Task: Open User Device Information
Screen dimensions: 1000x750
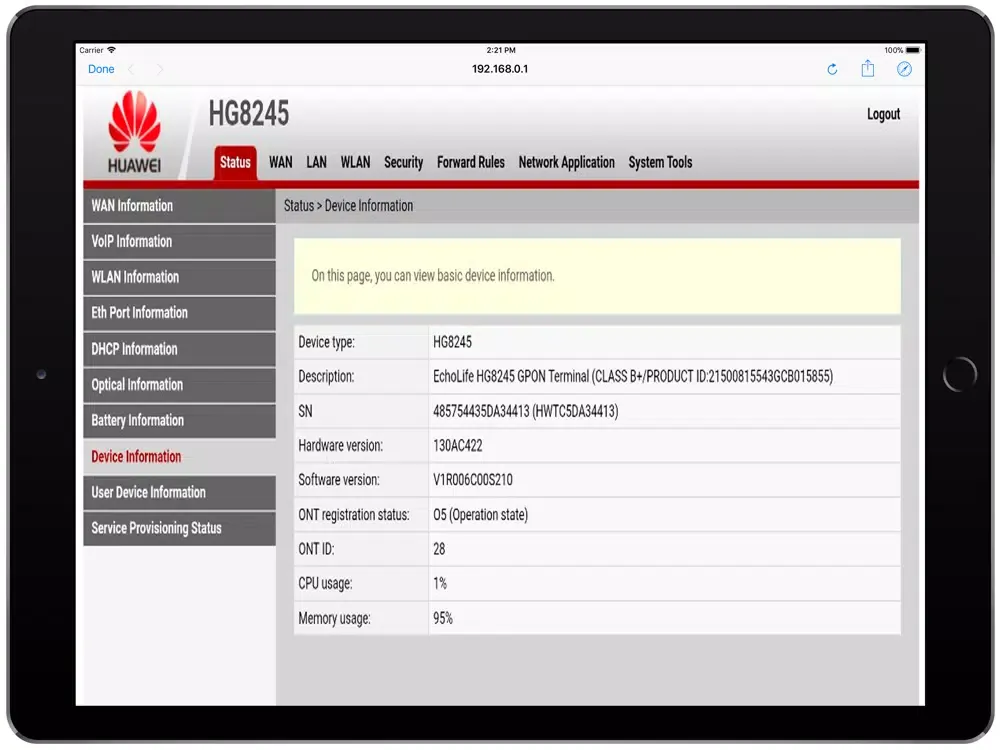Action: 179,492
